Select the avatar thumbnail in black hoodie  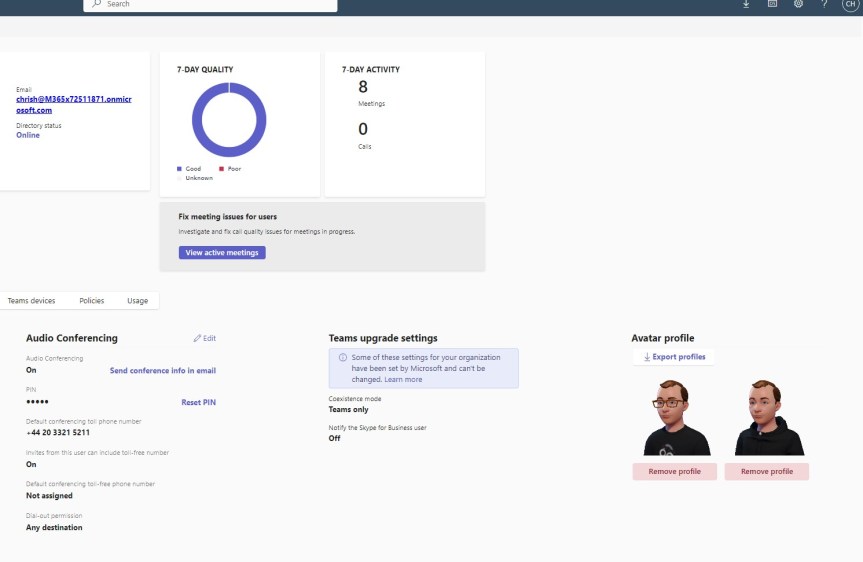pyautogui.click(x=769, y=417)
